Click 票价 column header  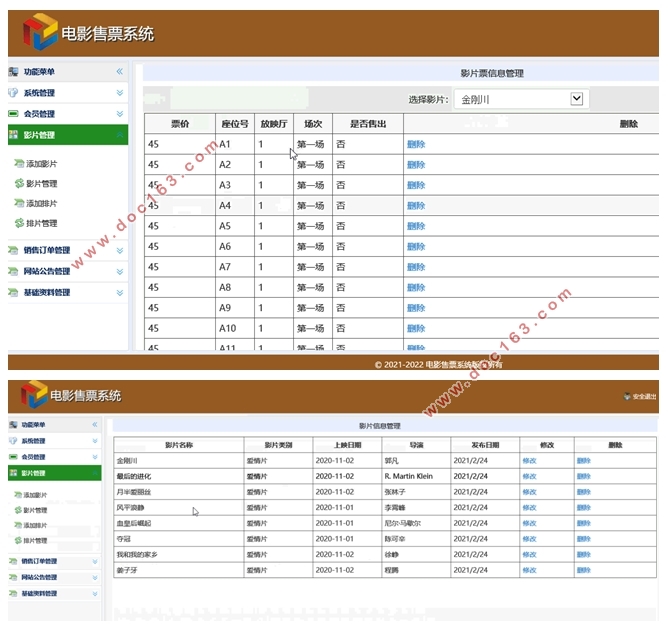coord(180,124)
